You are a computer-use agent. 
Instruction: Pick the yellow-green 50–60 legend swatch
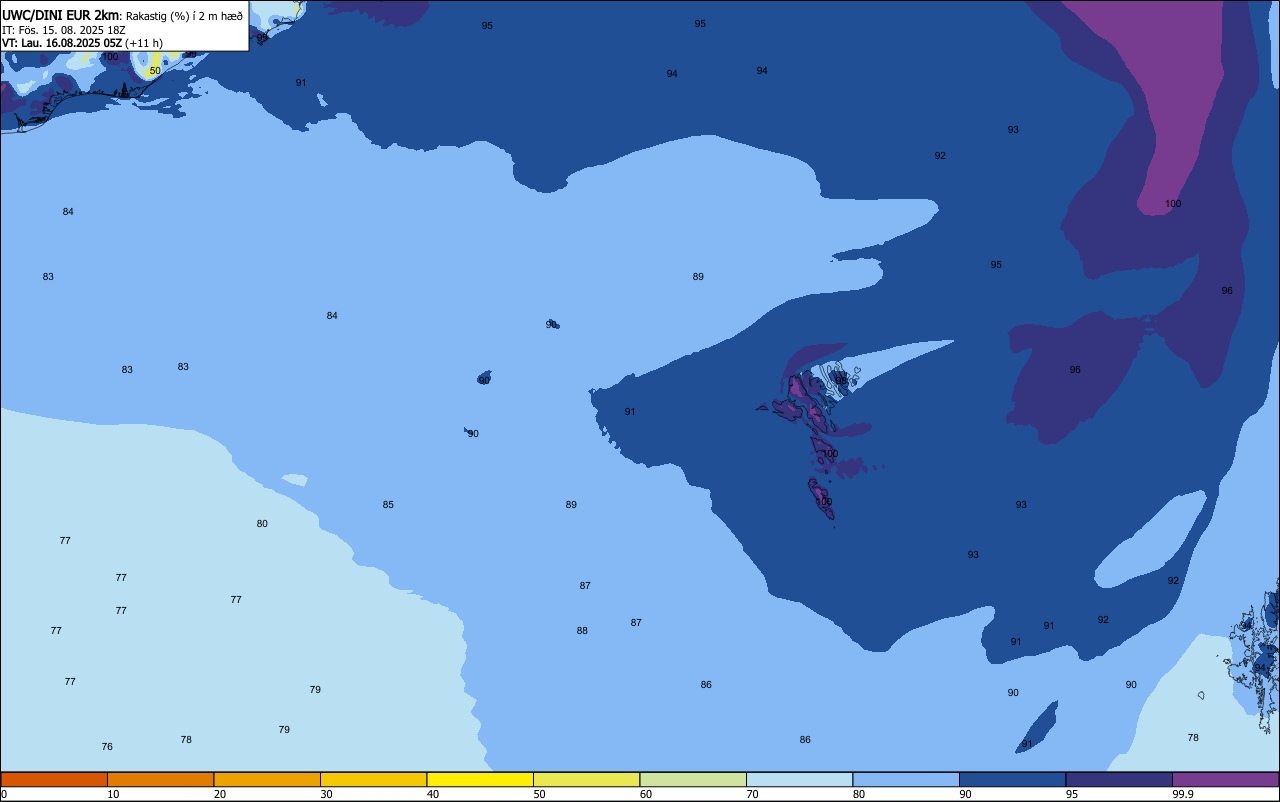click(x=586, y=779)
